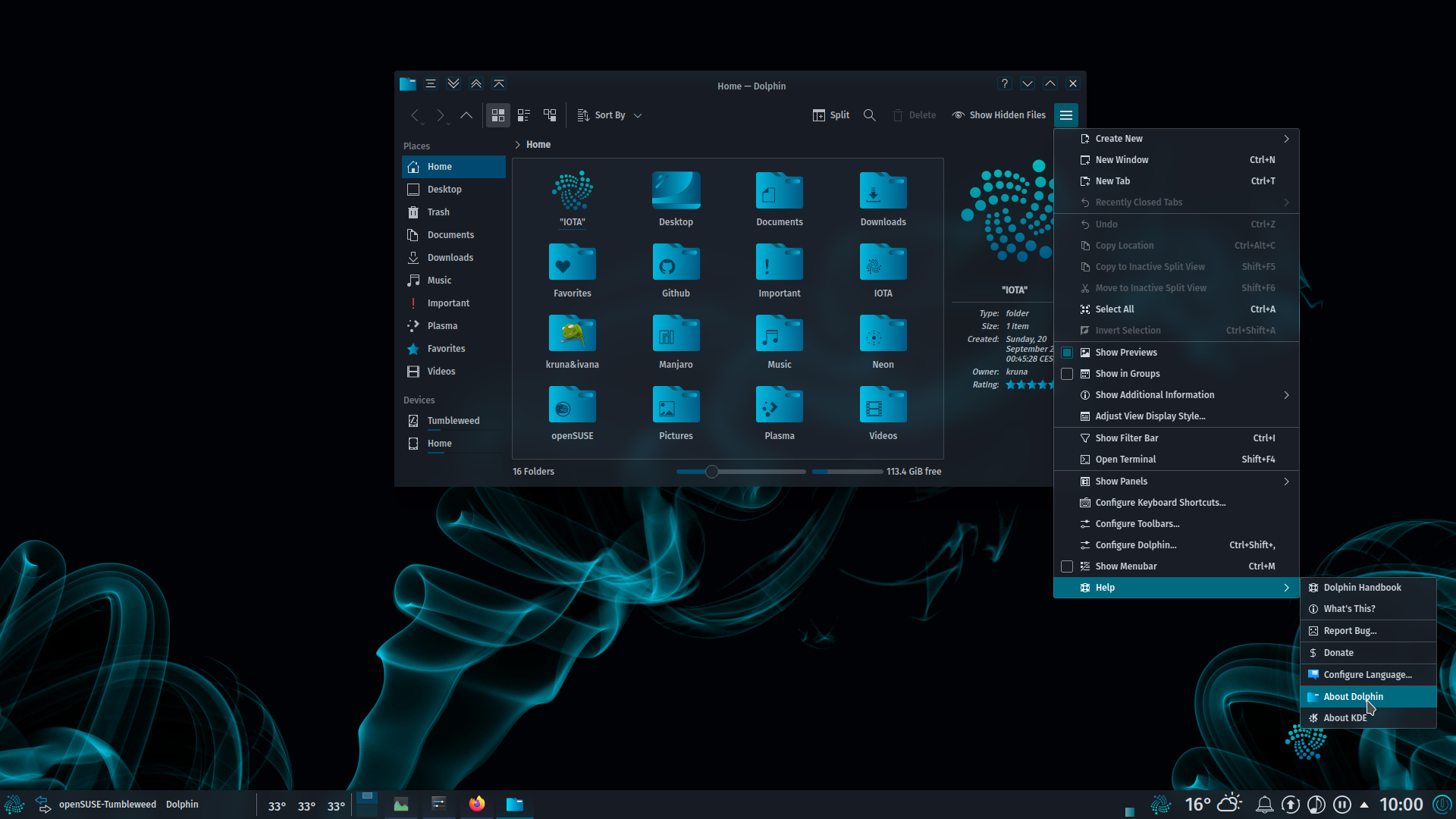Expand the system tray hidden icons arrow
Image resolution: width=1456 pixels, height=819 pixels.
(1364, 805)
